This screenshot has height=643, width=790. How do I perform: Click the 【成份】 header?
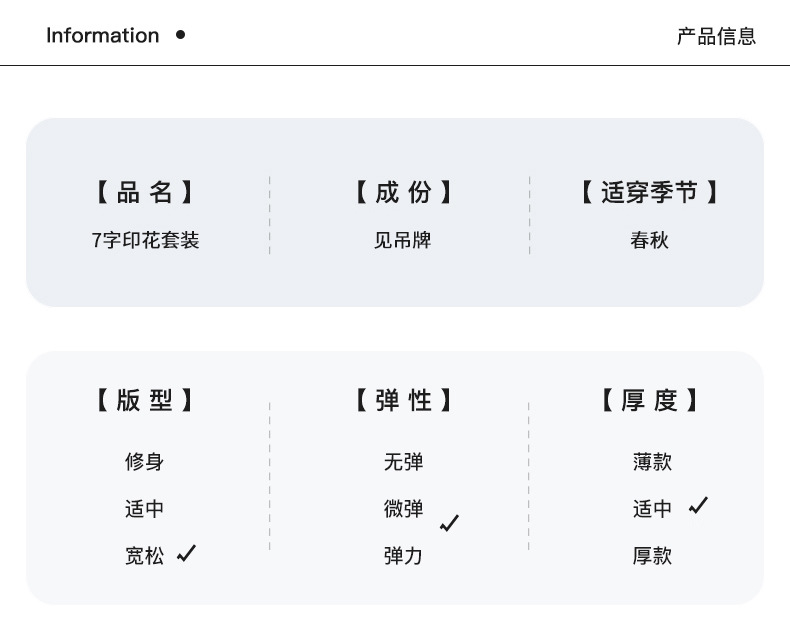[x=403, y=192]
